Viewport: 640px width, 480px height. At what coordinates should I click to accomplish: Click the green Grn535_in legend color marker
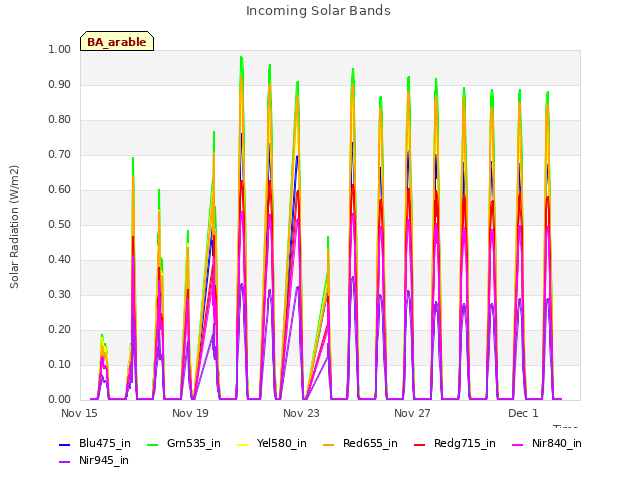(x=153, y=444)
